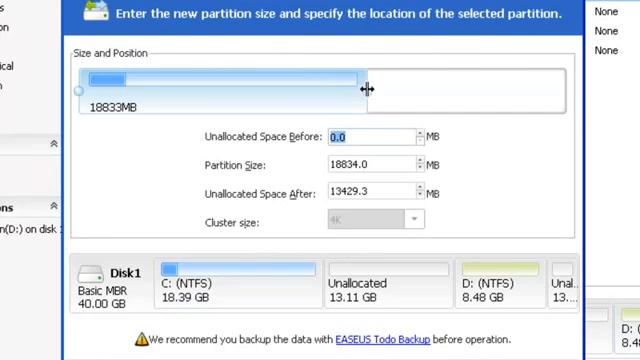
Task: Open the Cluster size dropdown
Action: [414, 219]
